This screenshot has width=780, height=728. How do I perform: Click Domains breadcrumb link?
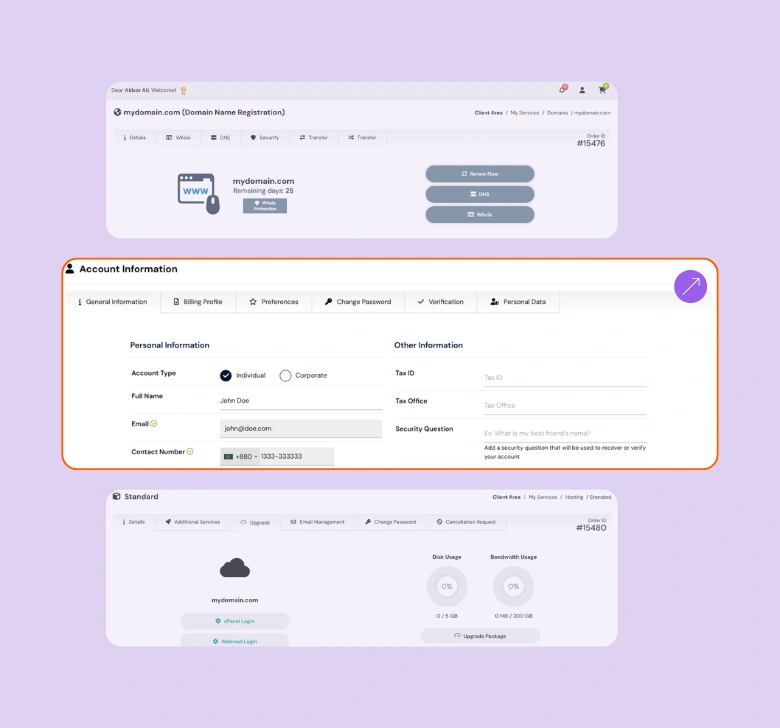557,113
